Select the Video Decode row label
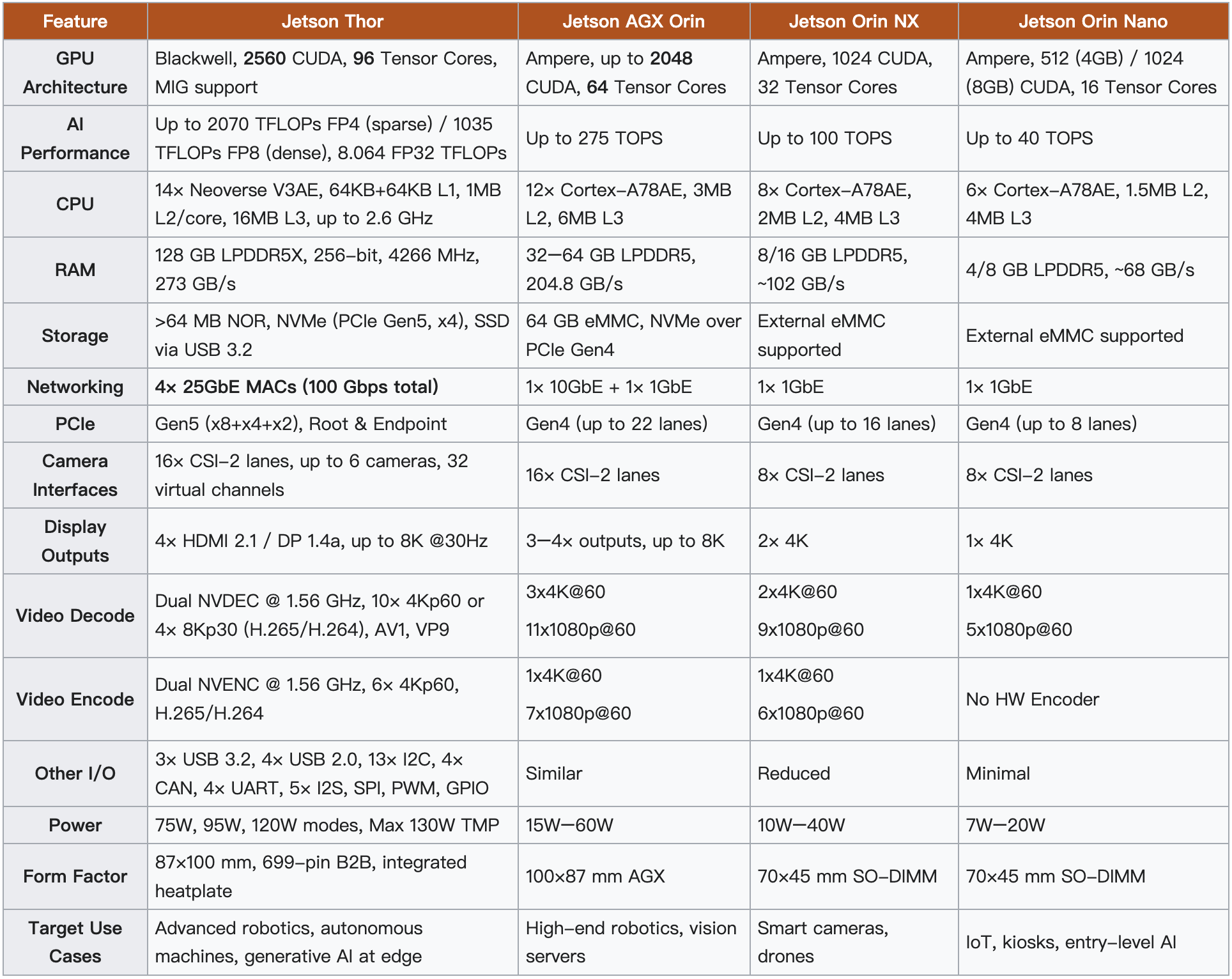 click(75, 615)
